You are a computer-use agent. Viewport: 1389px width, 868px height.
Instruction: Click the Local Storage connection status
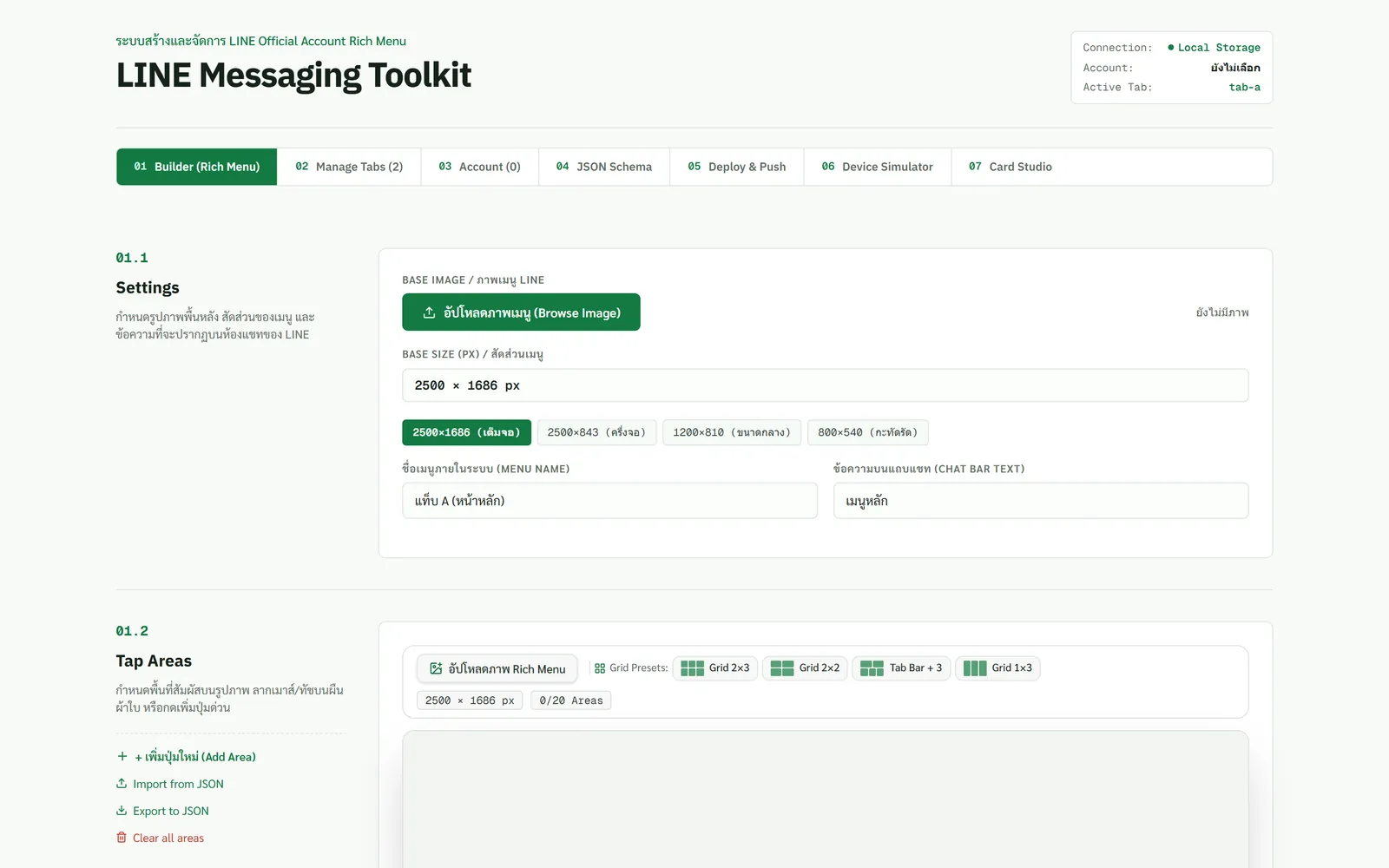coord(1214,48)
